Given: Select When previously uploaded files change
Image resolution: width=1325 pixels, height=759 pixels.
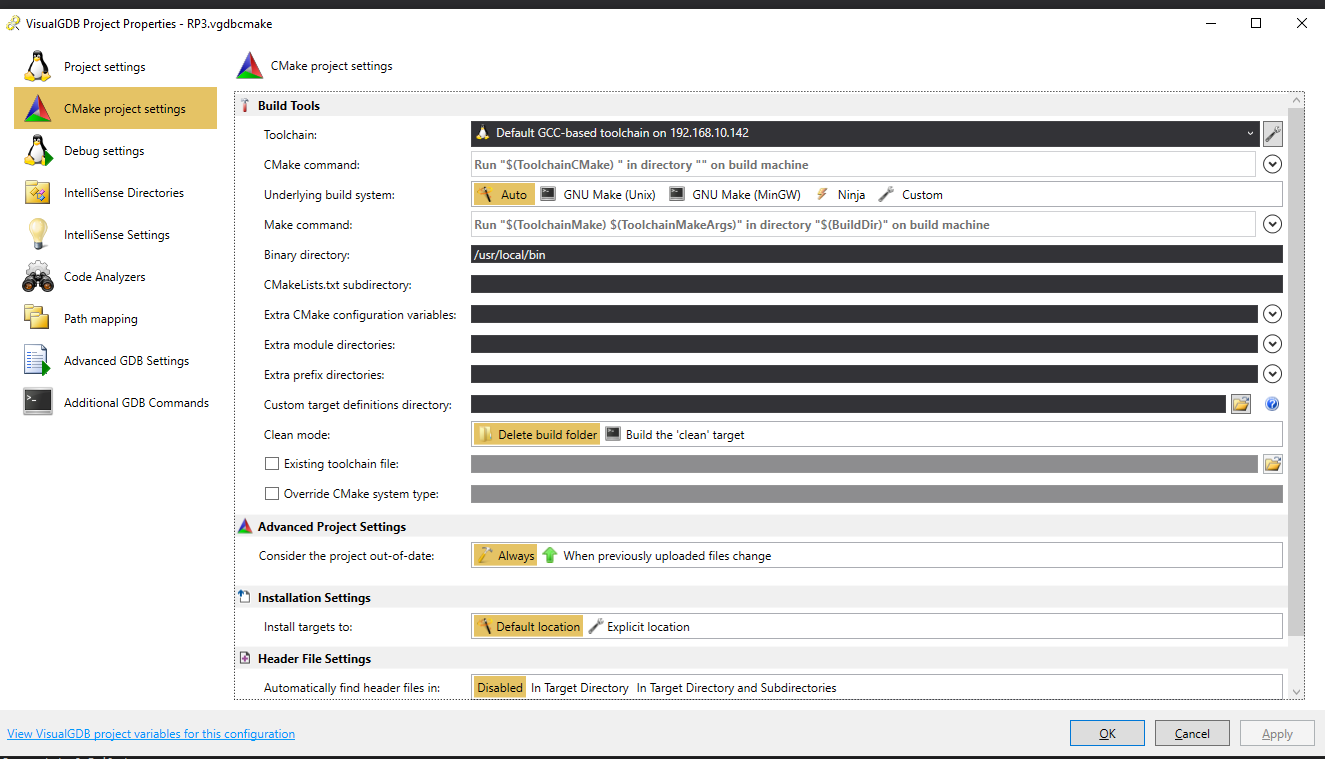Looking at the screenshot, I should click(657, 556).
